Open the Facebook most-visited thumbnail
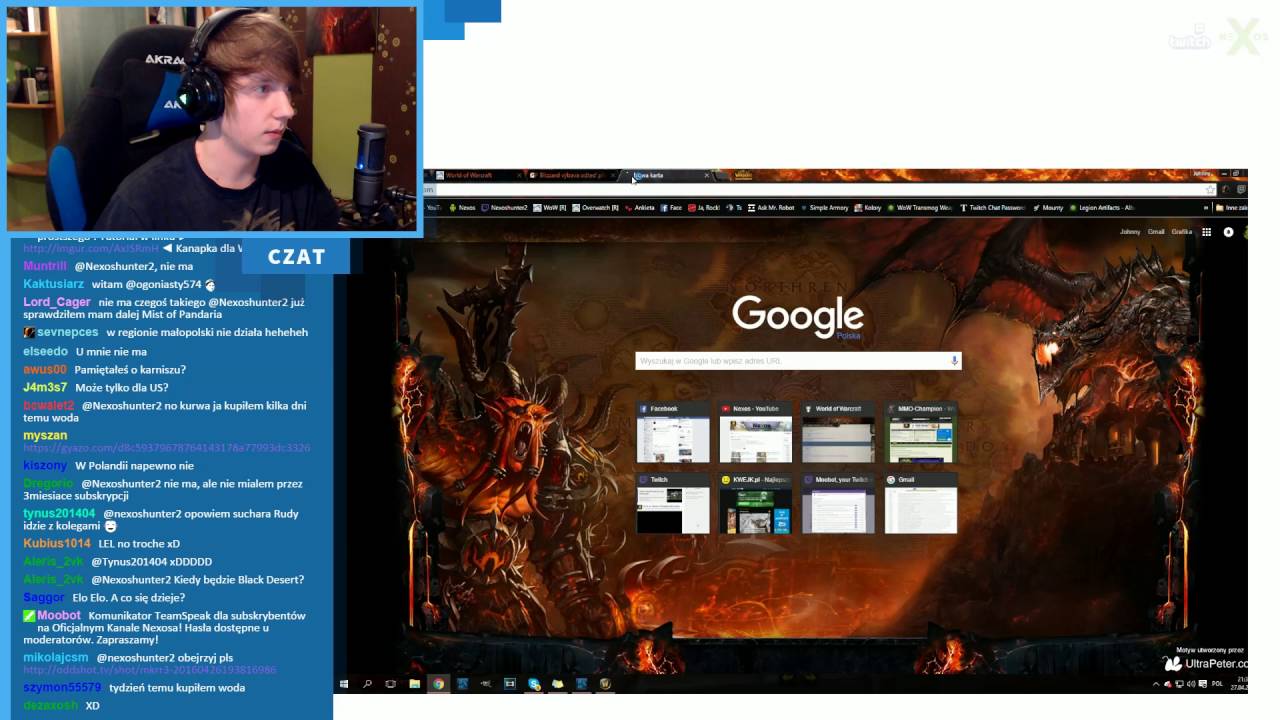The image size is (1280, 720). (x=673, y=433)
